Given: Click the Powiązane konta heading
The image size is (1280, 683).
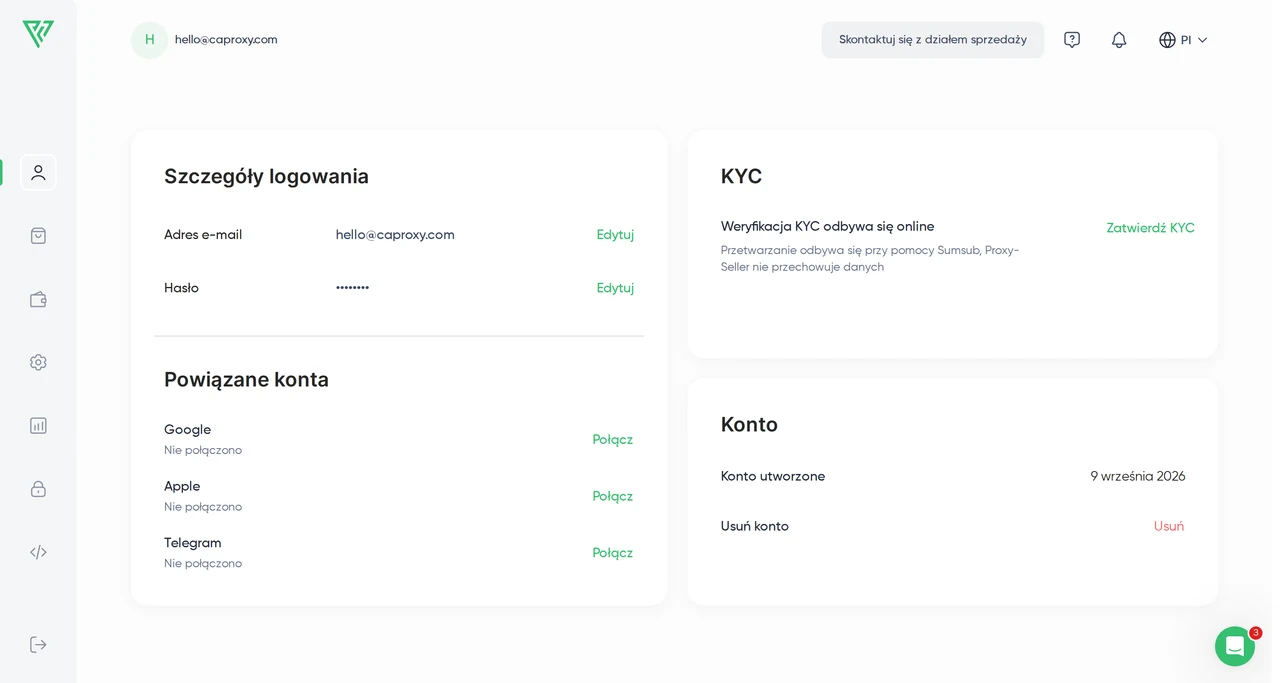Looking at the screenshot, I should pos(246,379).
